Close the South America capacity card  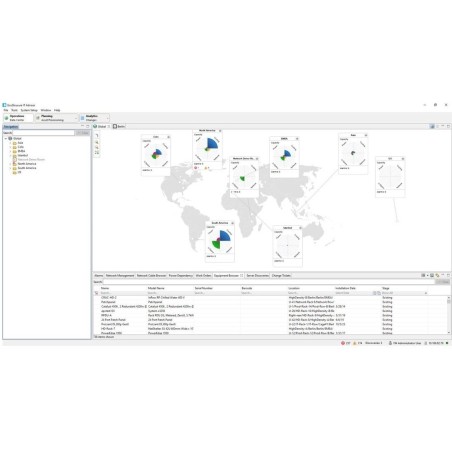point(232,223)
